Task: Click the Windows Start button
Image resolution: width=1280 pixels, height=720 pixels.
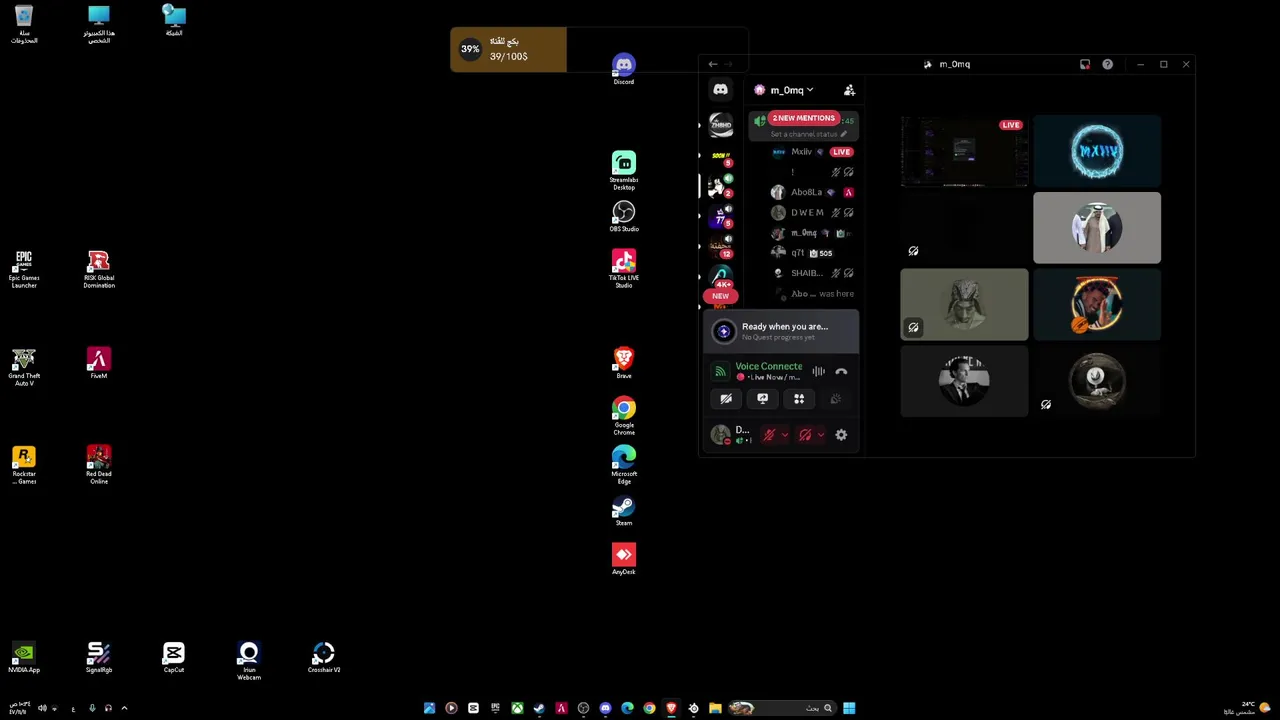Action: pos(849,708)
